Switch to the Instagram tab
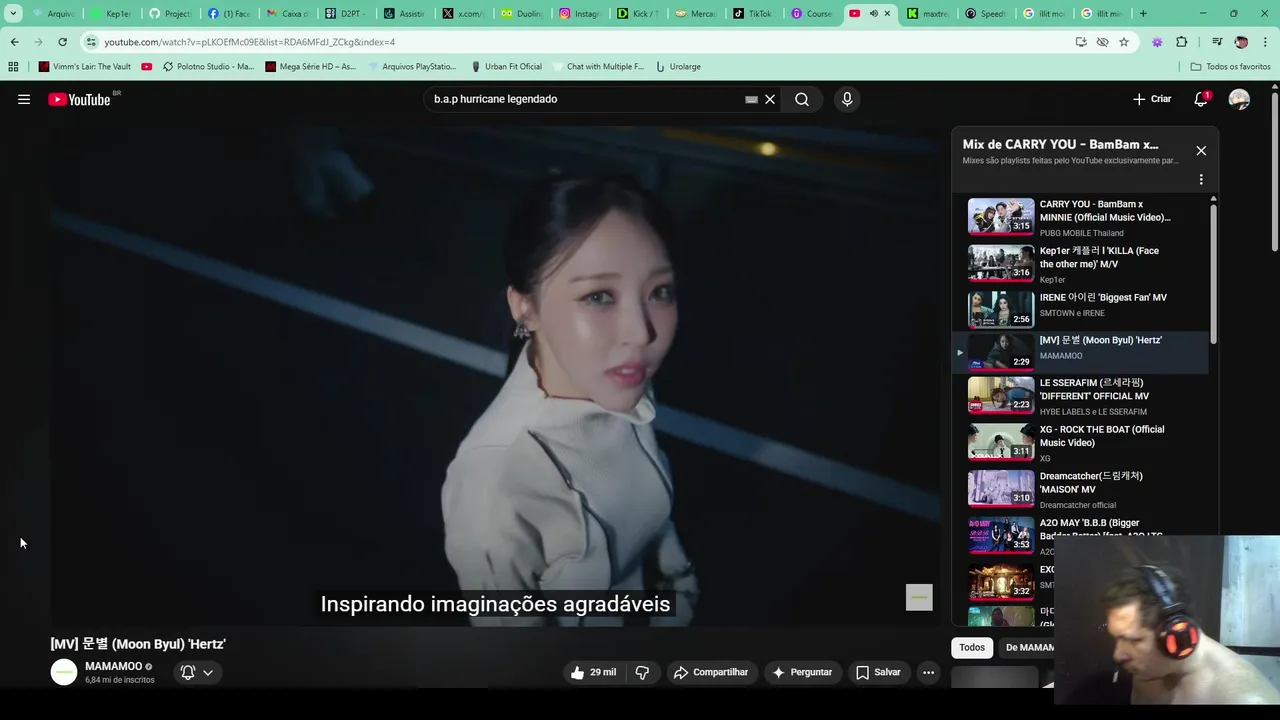The width and height of the screenshot is (1280, 720). click(x=579, y=14)
